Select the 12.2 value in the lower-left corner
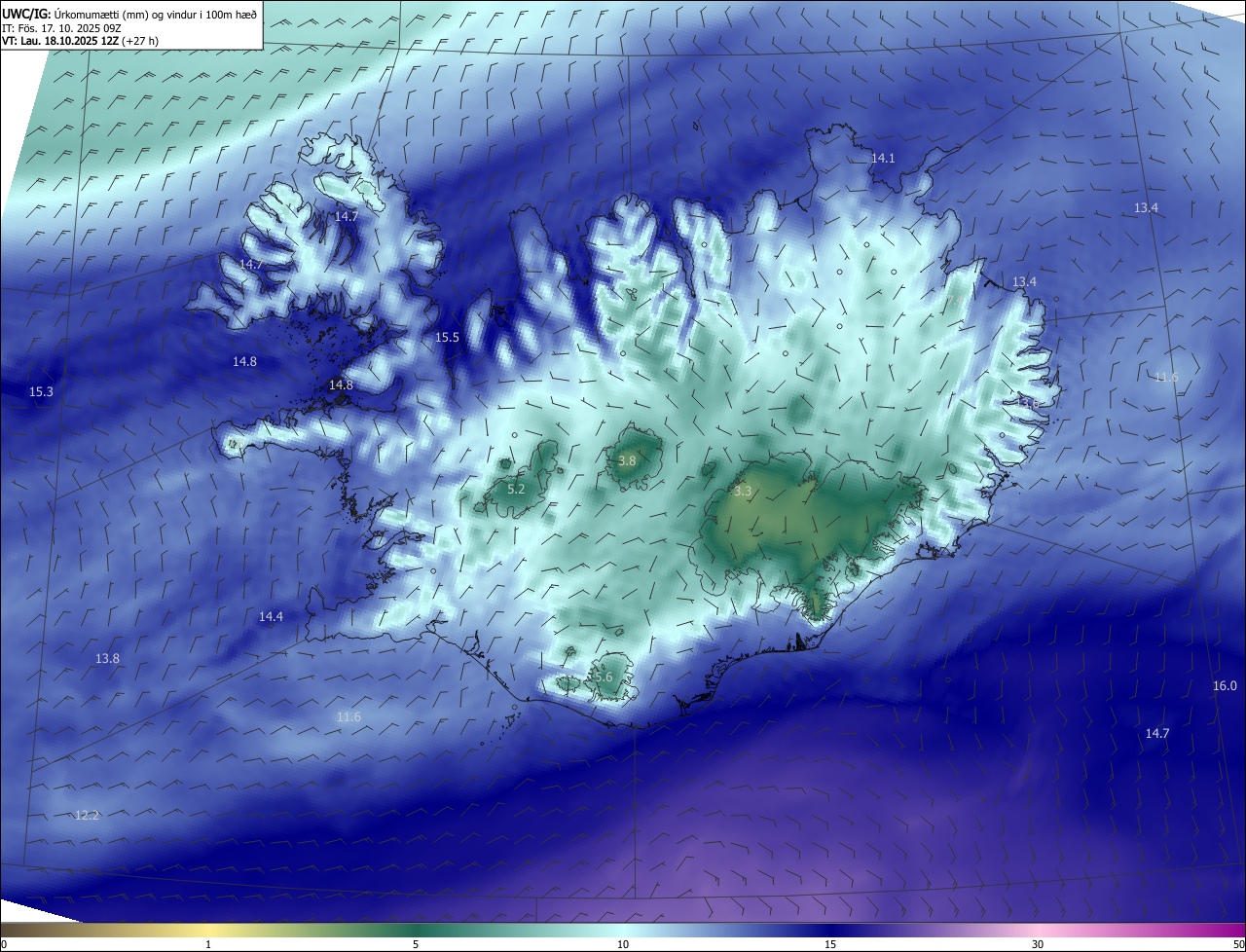The width and height of the screenshot is (1246, 952). [87, 815]
